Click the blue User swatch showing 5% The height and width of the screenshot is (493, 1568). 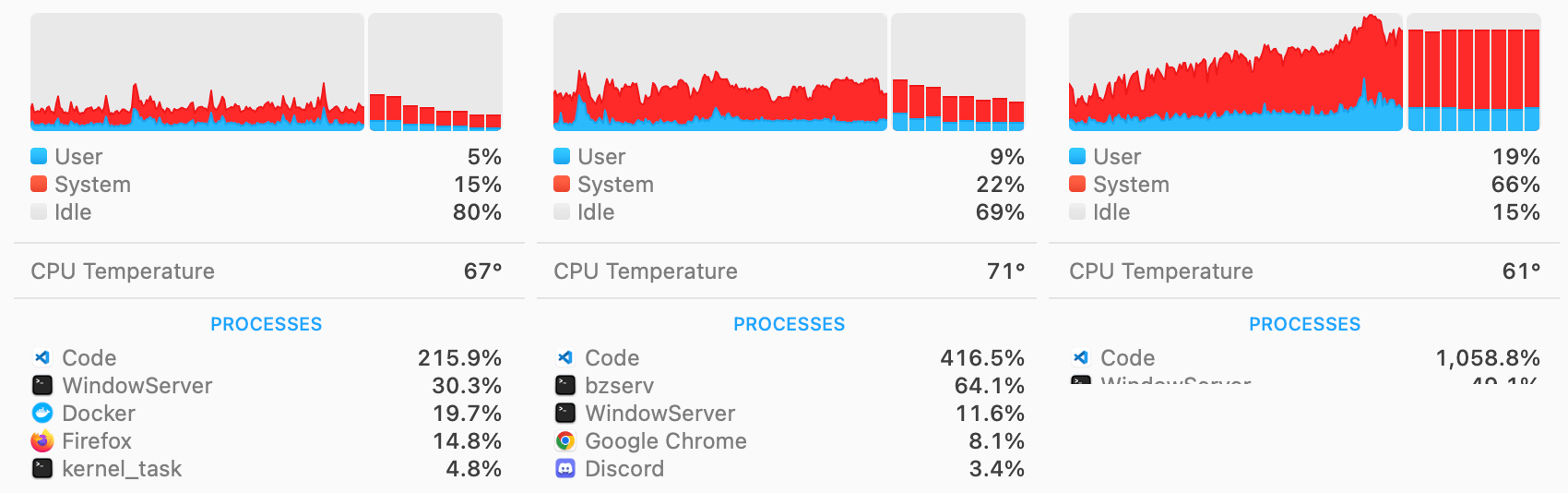tap(39, 156)
